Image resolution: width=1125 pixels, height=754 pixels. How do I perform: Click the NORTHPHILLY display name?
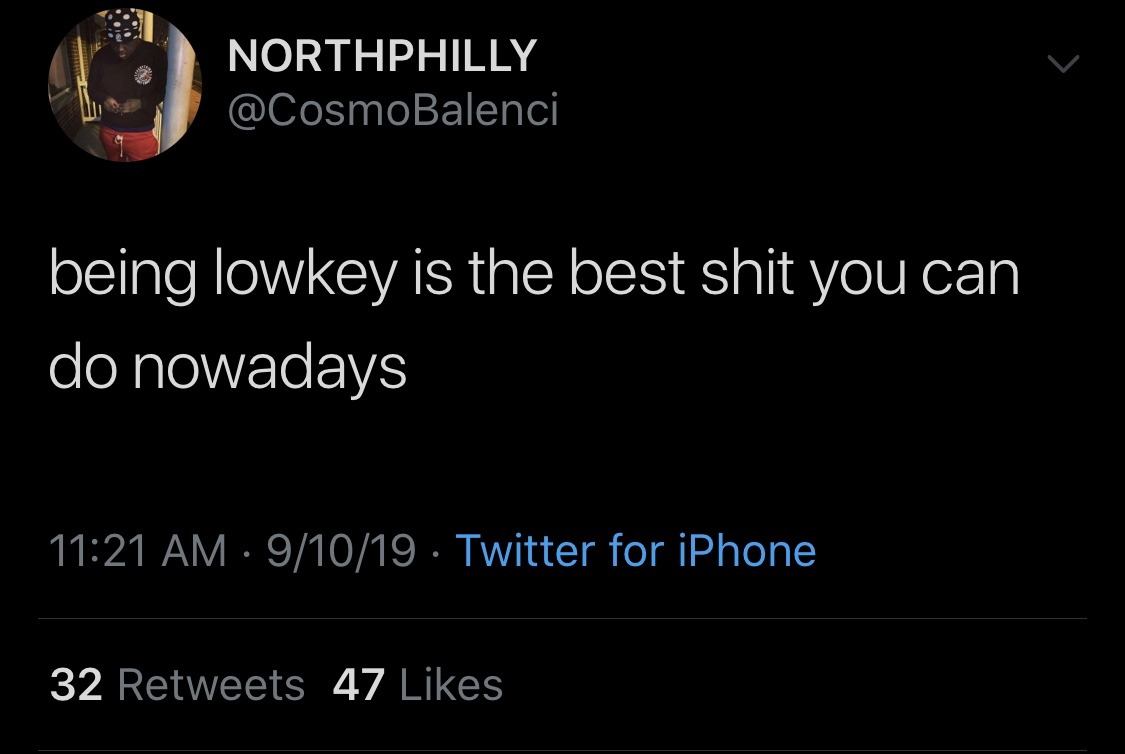click(382, 55)
